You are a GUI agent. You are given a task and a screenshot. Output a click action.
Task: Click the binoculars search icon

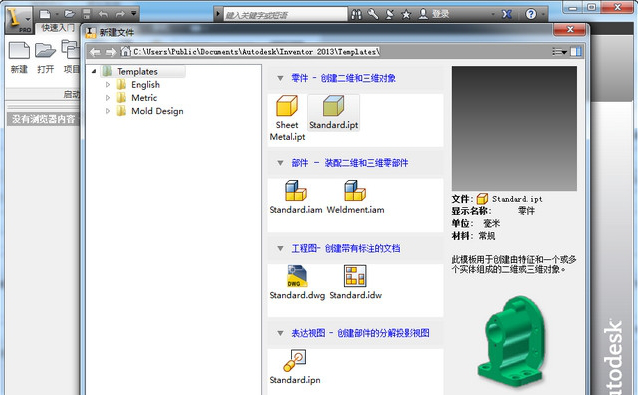point(356,15)
